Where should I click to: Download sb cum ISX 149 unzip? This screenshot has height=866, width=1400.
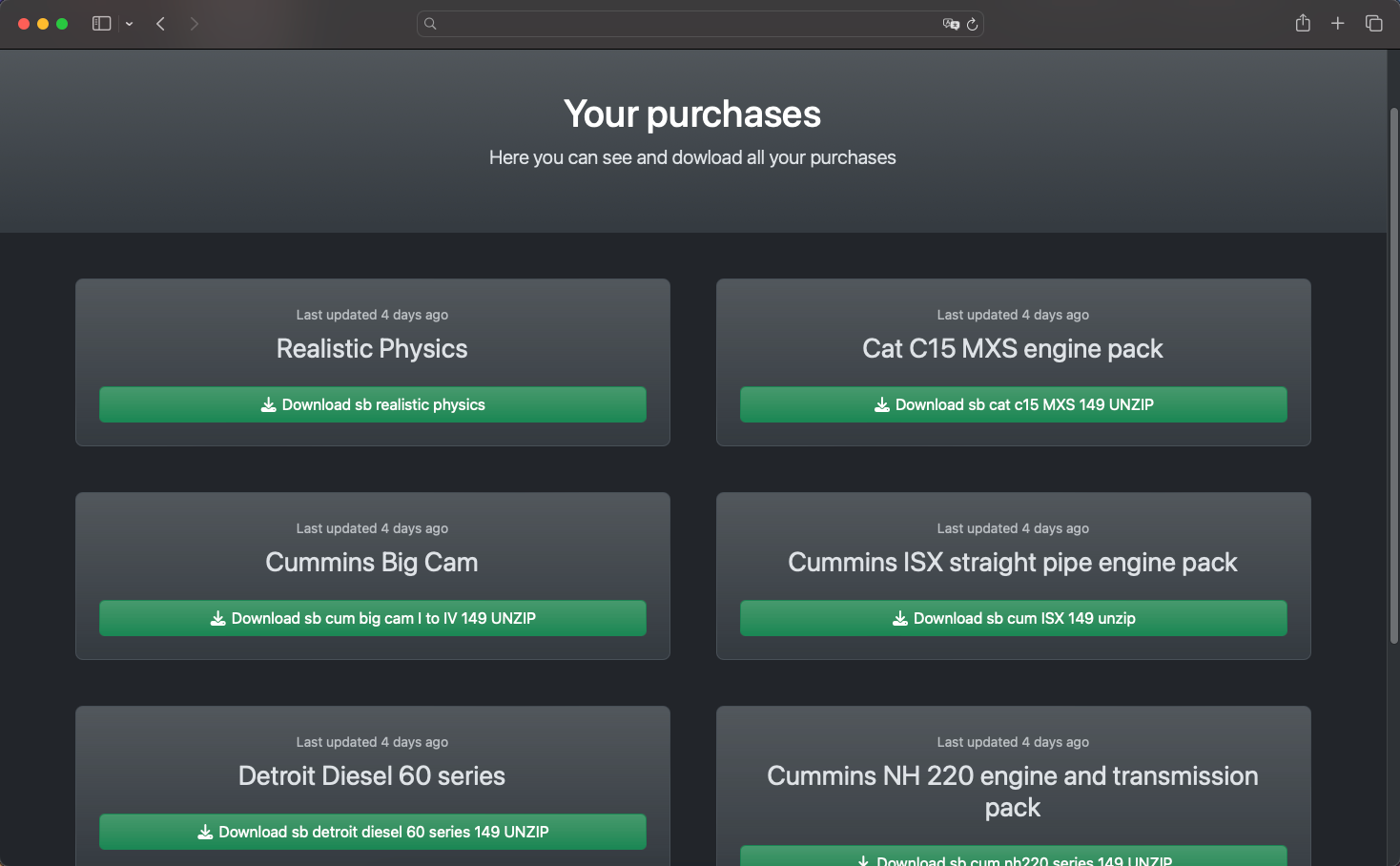1014,618
